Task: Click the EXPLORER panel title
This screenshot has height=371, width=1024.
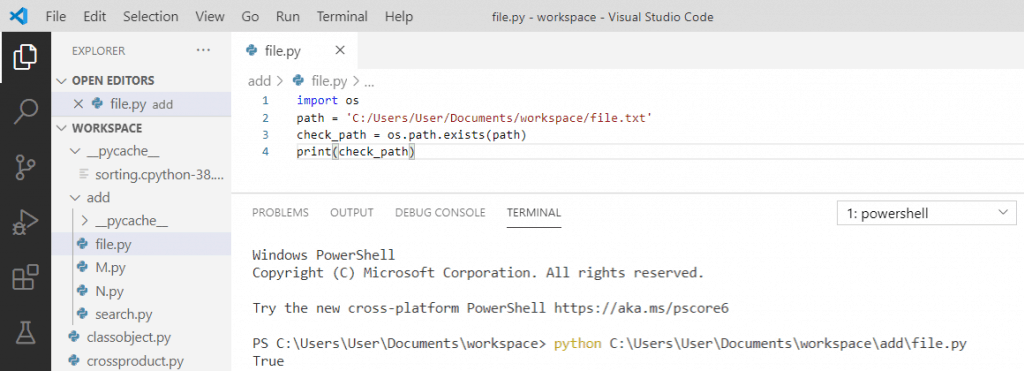Action: [x=99, y=51]
